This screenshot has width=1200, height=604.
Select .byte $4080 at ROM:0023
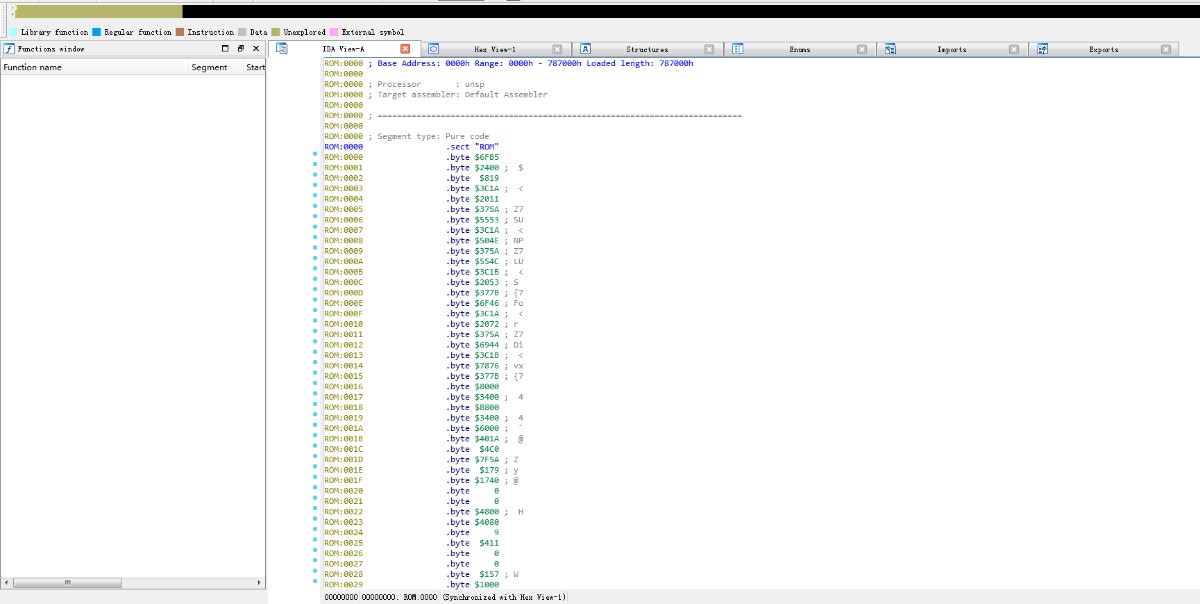click(473, 522)
